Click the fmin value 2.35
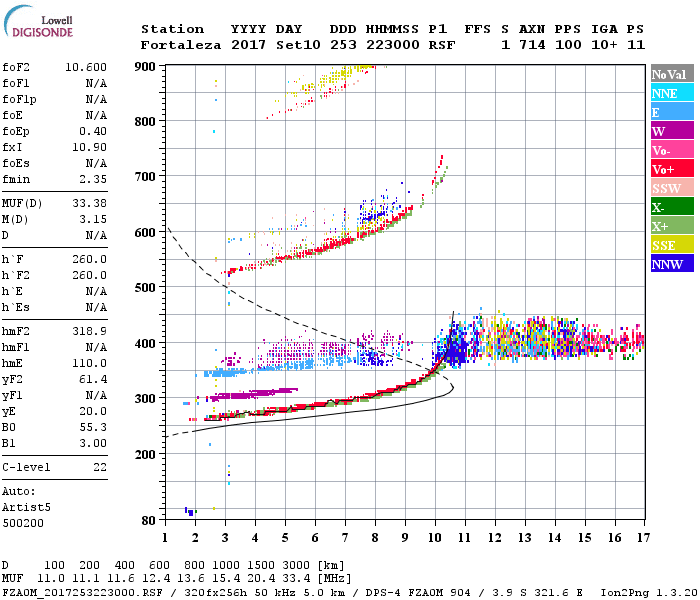Viewport: 700px width, 600px height. pos(93,179)
